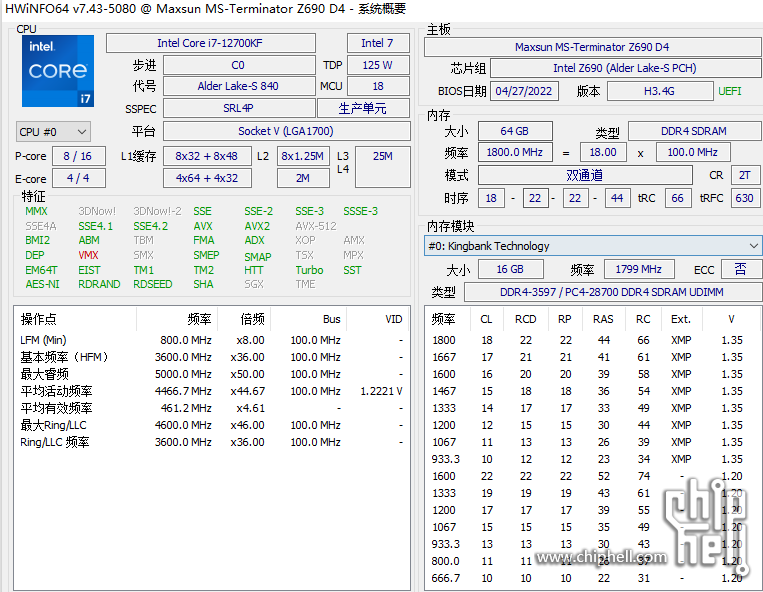This screenshot has width=763, height=592.
Task: Click the RDSEED feature flag
Action: pos(152,284)
